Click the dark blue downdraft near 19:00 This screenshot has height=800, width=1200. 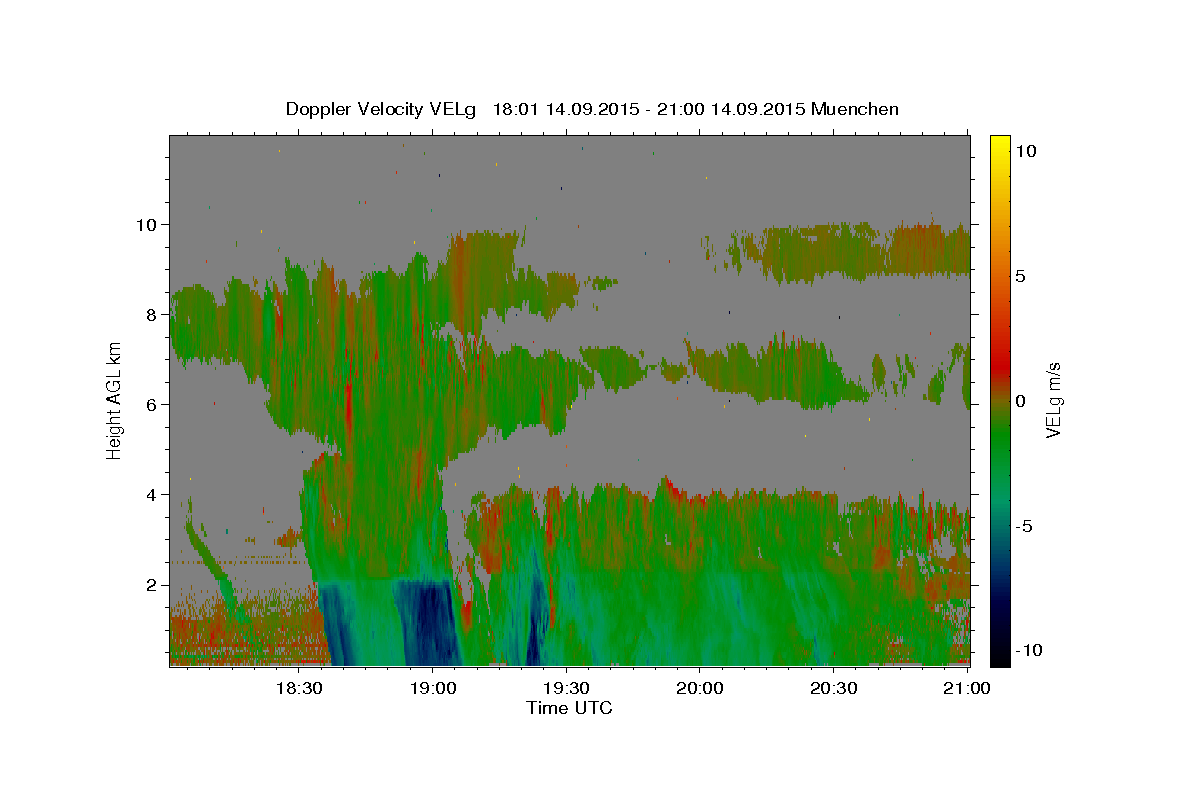point(431,622)
